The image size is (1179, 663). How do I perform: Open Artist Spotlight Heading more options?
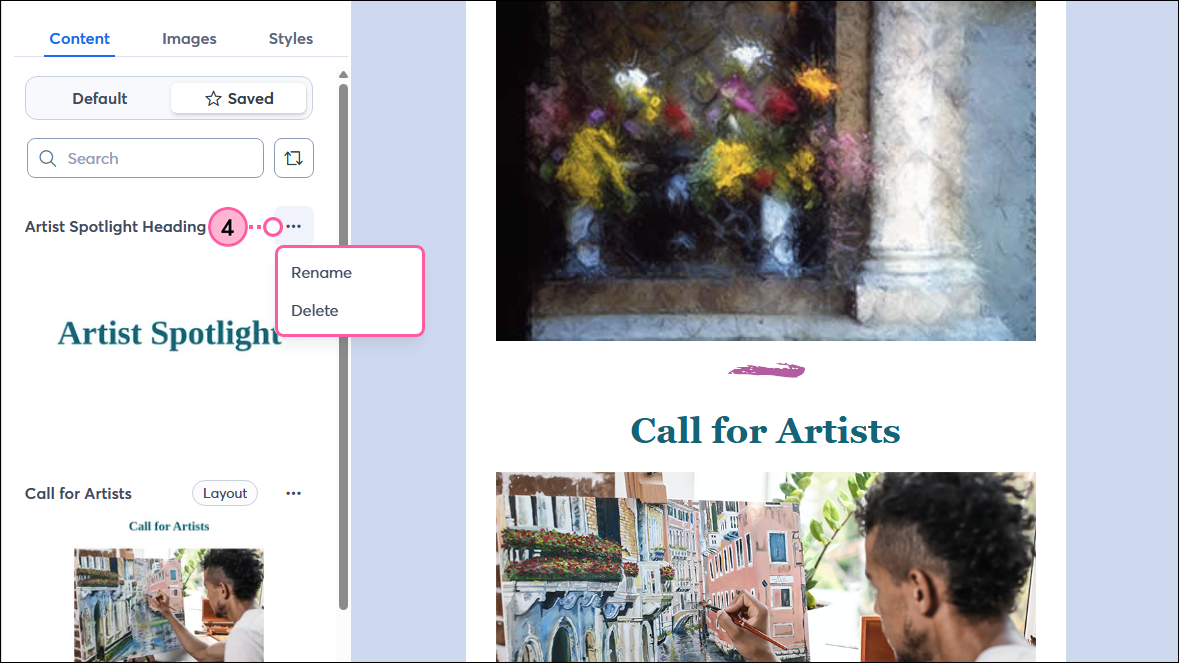click(293, 226)
